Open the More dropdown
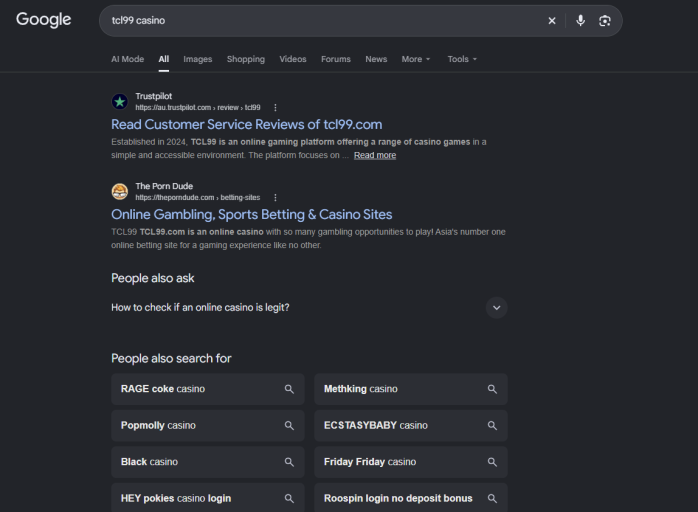Screen dimensions: 698x512 tap(416, 59)
